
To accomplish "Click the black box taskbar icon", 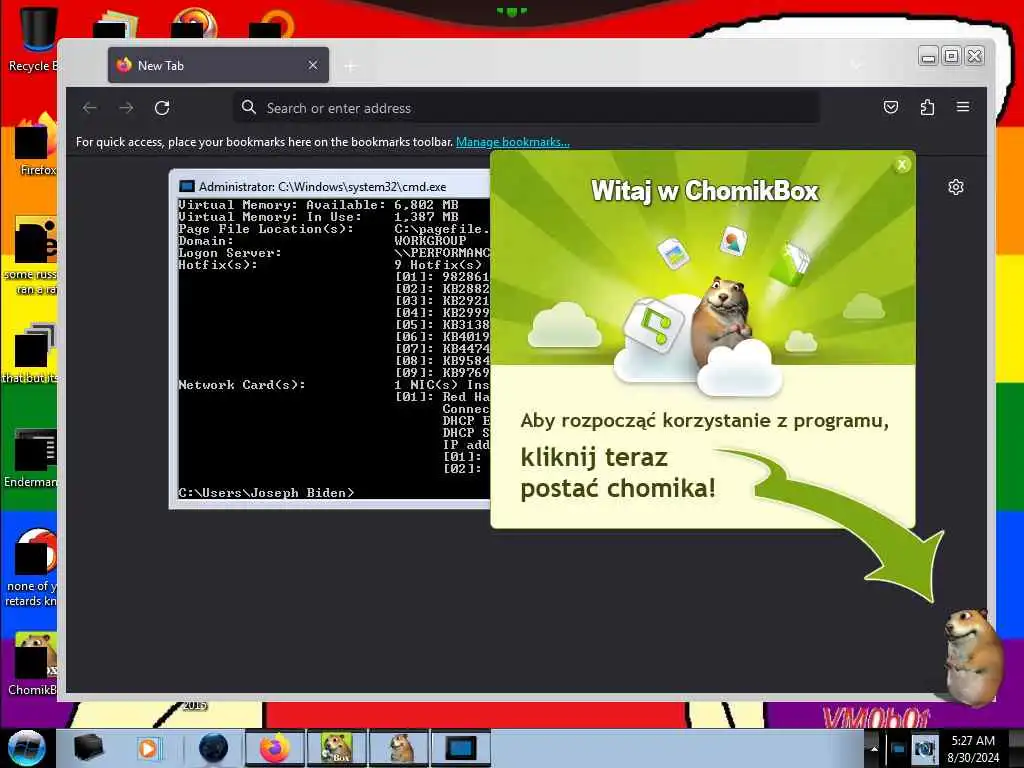I will [88, 748].
